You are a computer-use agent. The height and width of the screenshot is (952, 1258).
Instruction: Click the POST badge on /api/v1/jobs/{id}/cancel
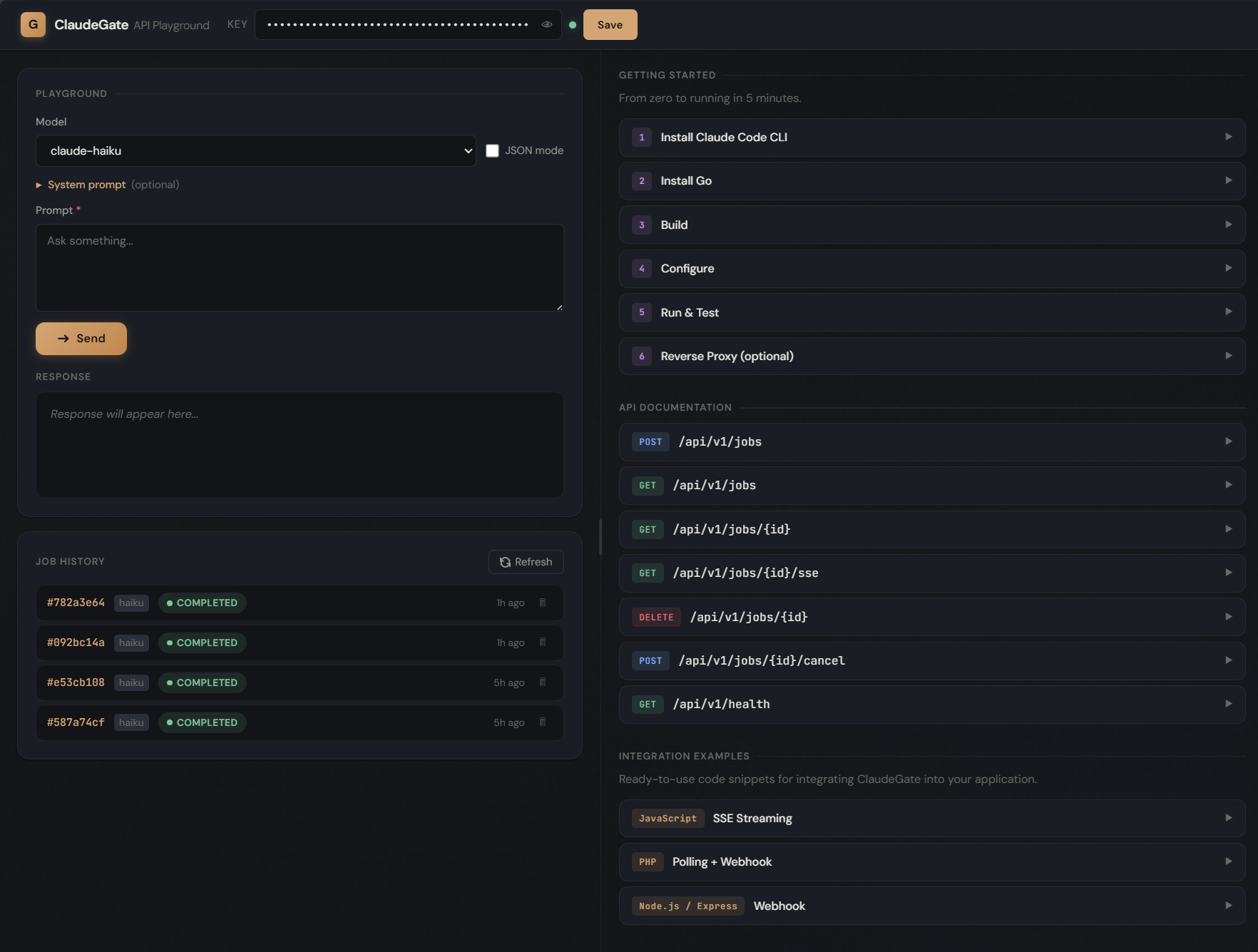pos(650,660)
